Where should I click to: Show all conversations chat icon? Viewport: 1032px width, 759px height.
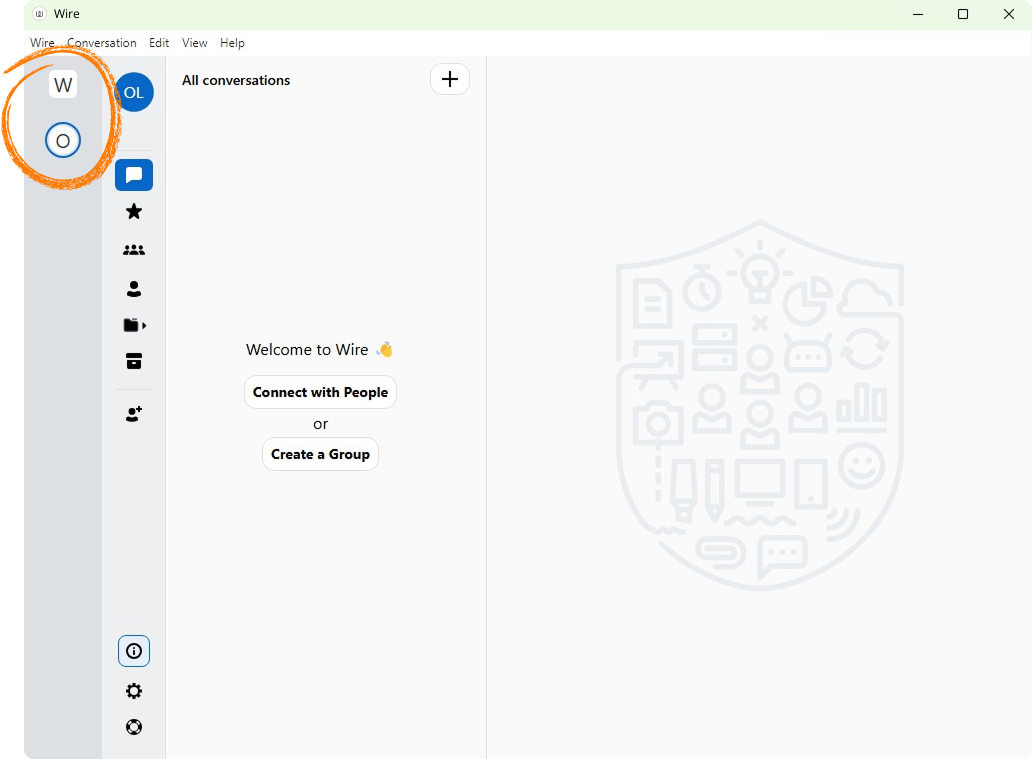click(x=134, y=175)
